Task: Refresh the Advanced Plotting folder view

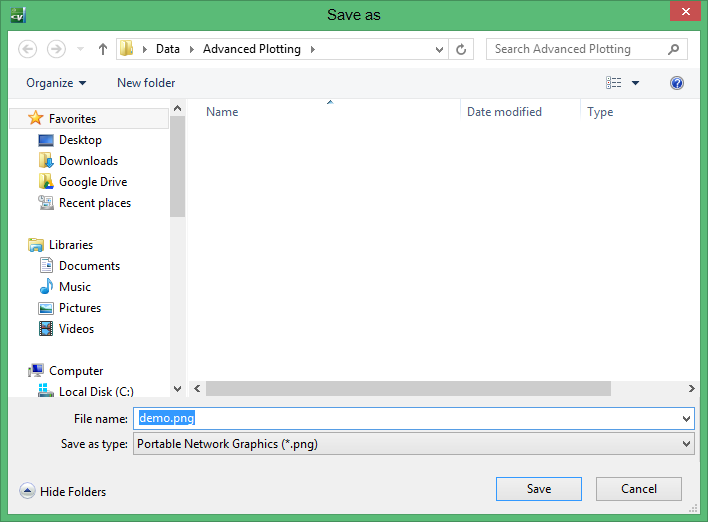Action: 461,49
